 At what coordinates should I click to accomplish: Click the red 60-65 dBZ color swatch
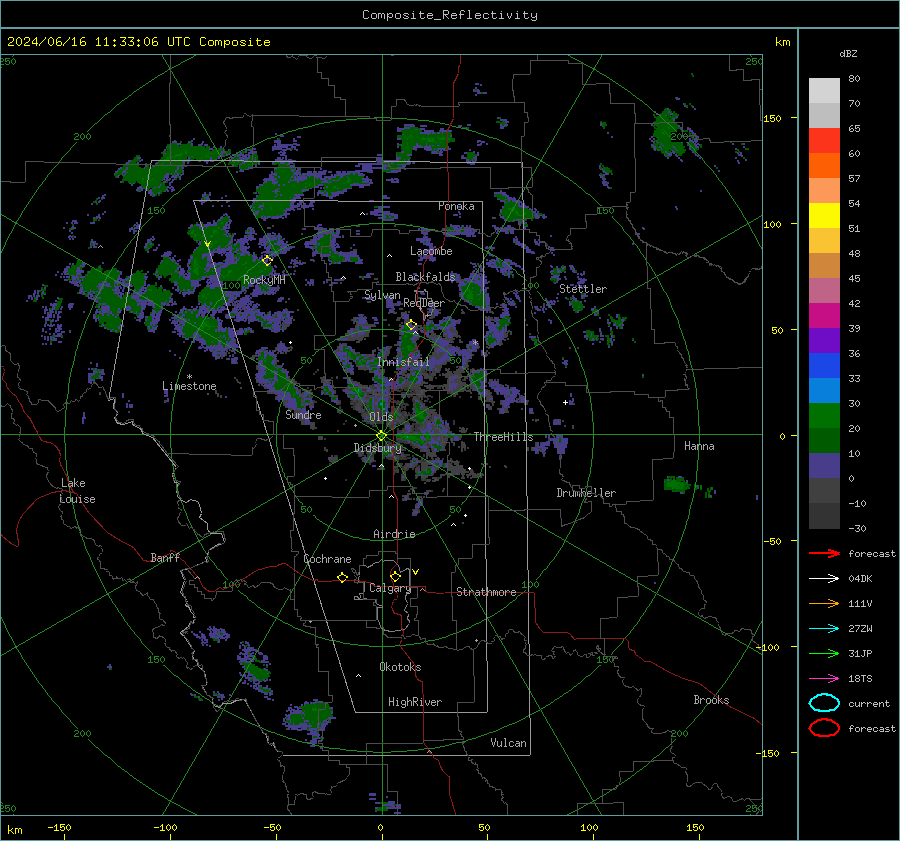point(824,141)
